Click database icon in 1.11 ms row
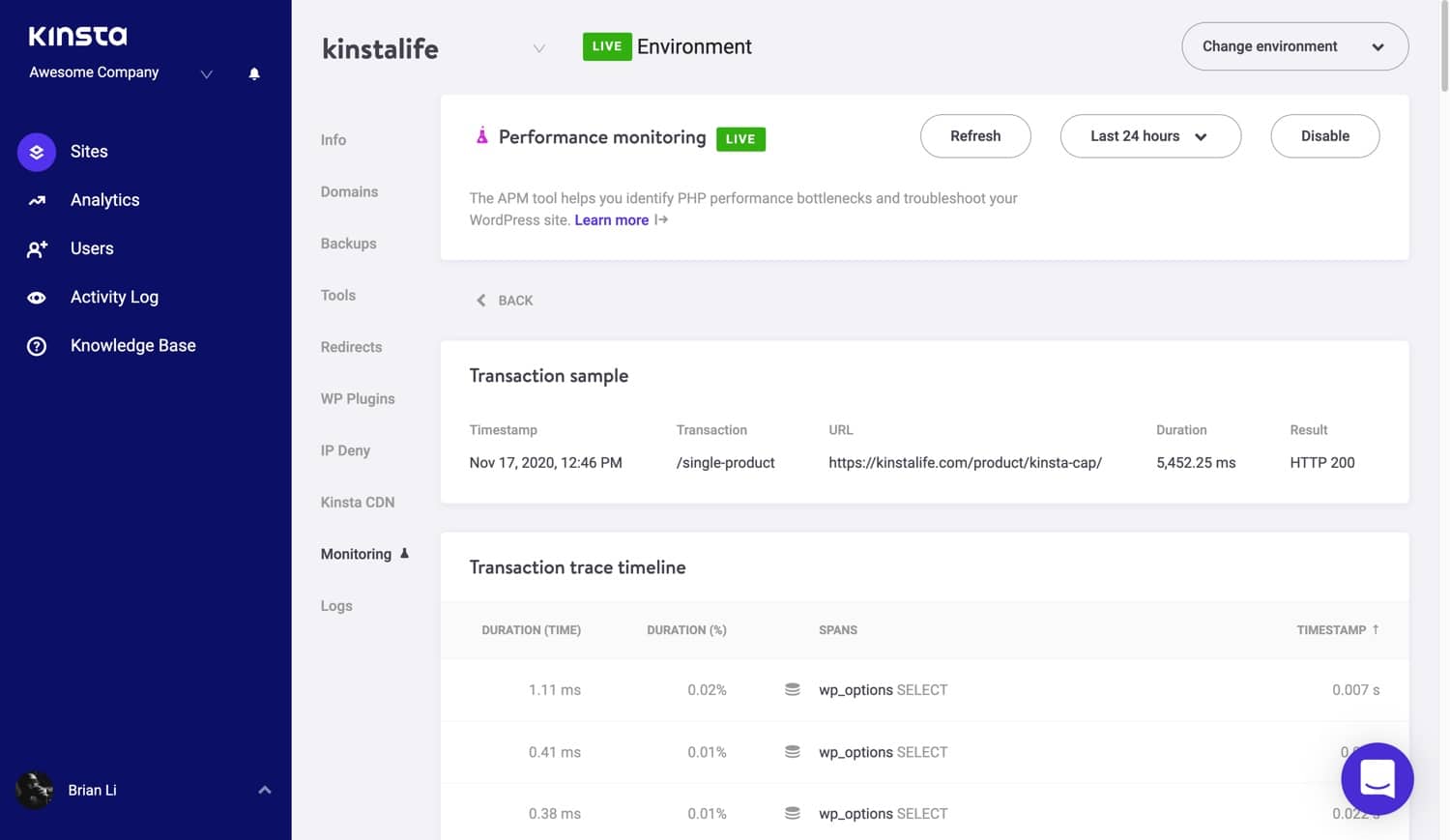 pyautogui.click(x=793, y=689)
